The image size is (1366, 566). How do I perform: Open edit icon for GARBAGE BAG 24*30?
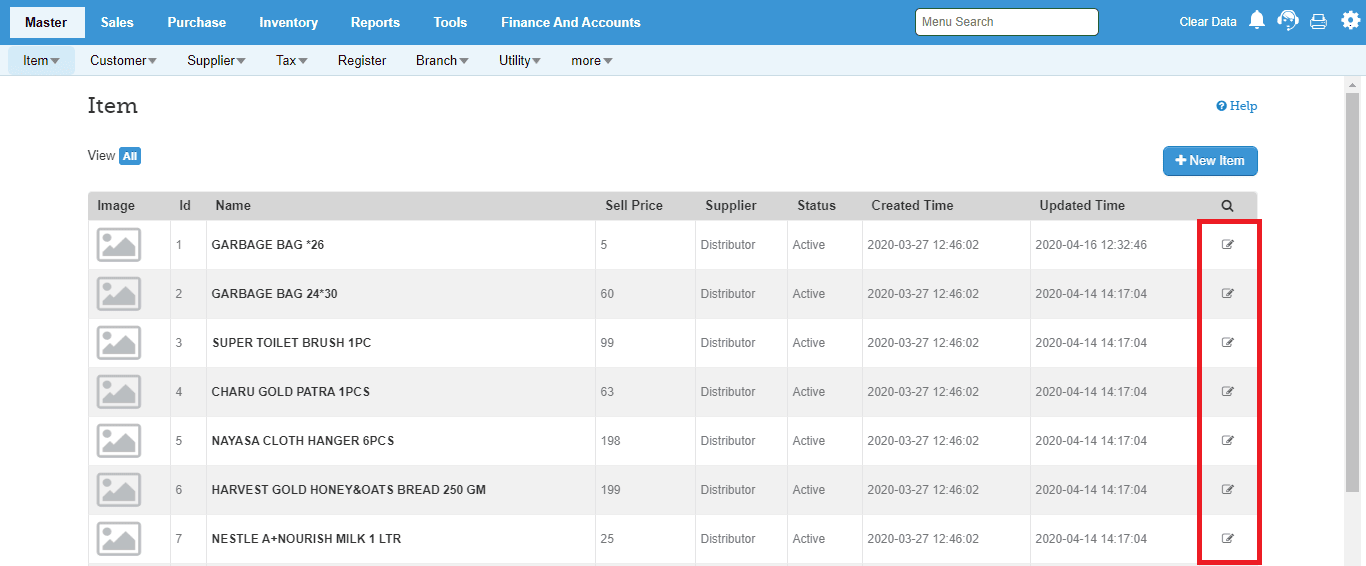[1228, 294]
